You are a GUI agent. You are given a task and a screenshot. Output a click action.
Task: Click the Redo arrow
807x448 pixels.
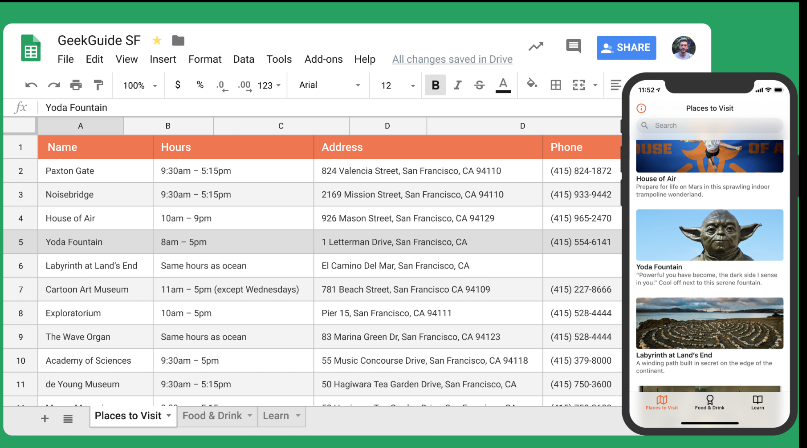54,85
